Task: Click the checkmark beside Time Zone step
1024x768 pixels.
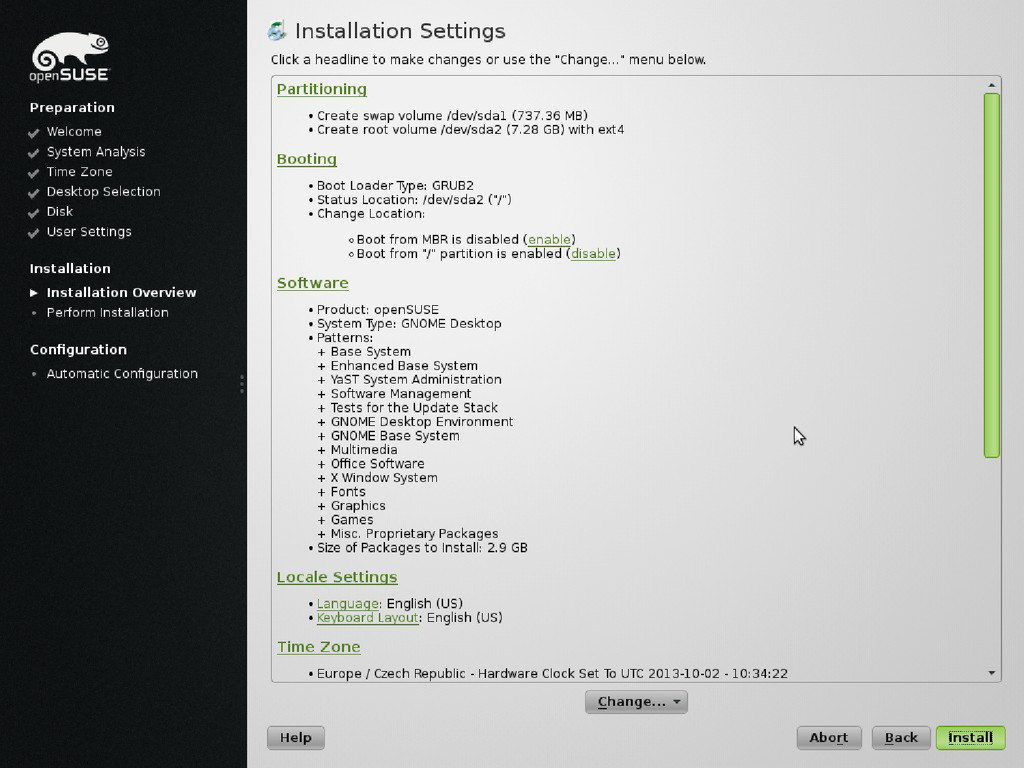Action: (33, 173)
